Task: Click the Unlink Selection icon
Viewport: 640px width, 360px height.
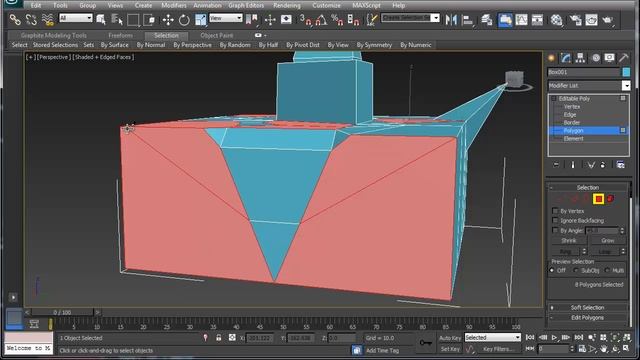Action: point(31,19)
